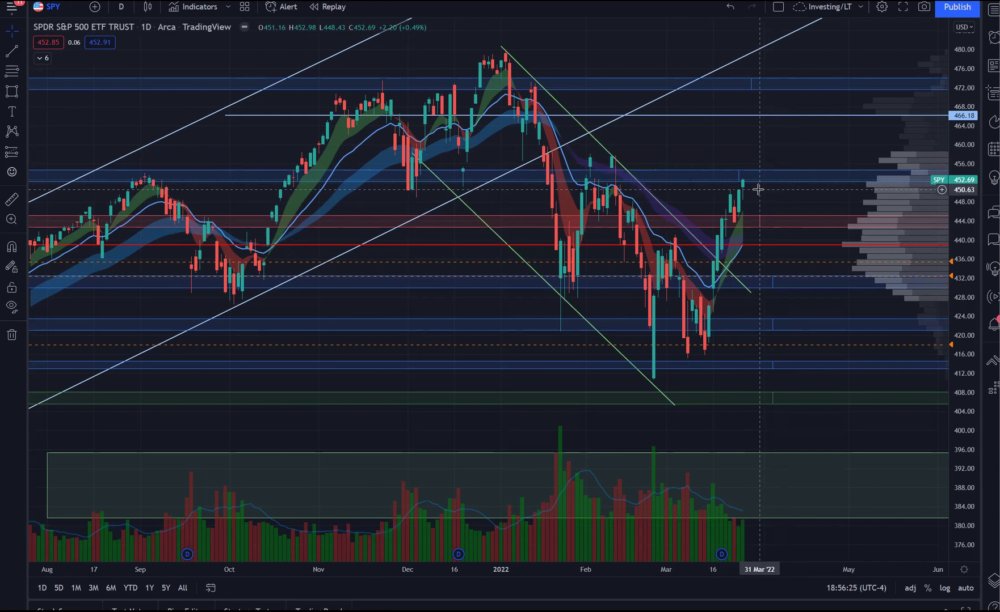Select the 1D date range
This screenshot has height=612, width=1000.
[42, 588]
